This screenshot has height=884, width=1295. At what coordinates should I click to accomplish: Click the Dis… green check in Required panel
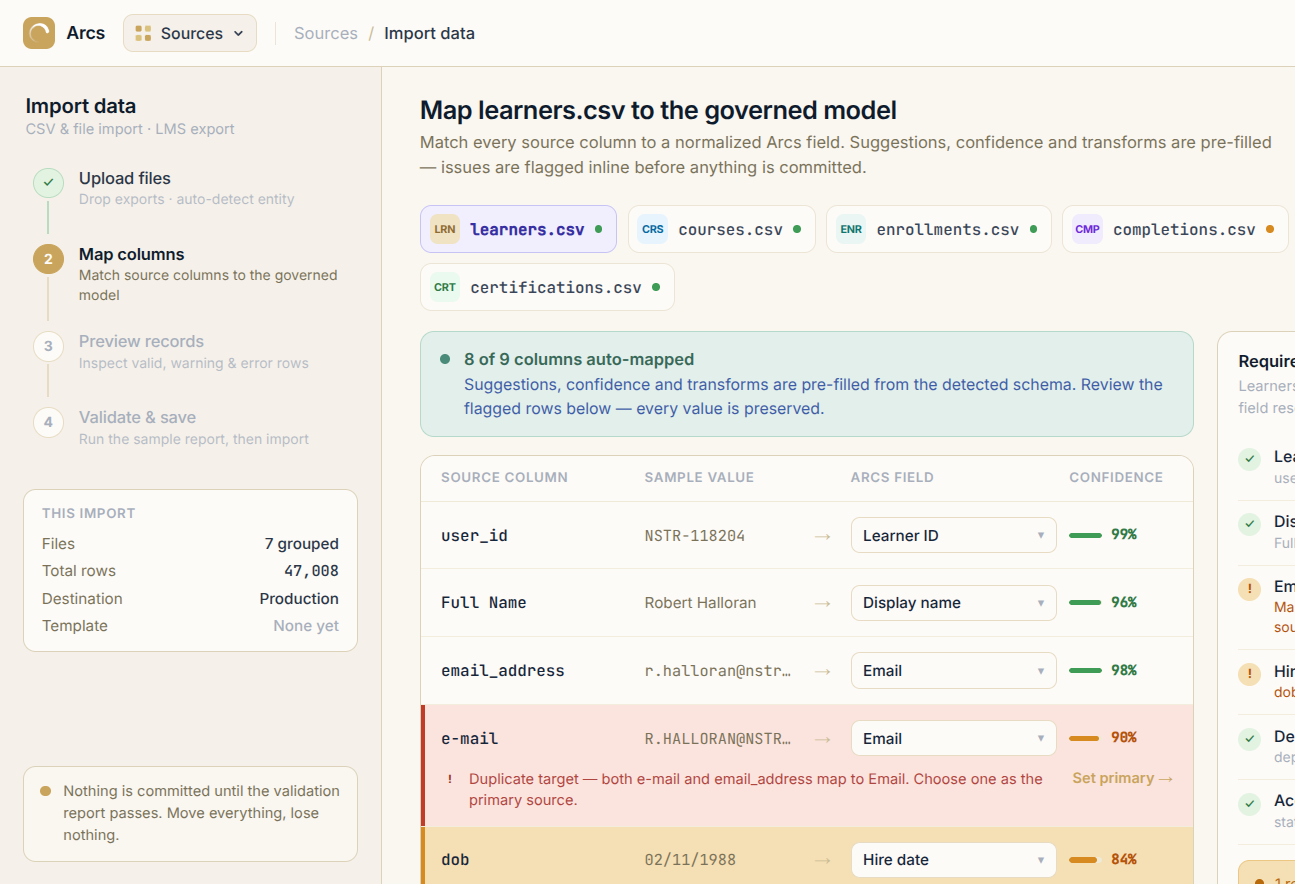click(1249, 524)
